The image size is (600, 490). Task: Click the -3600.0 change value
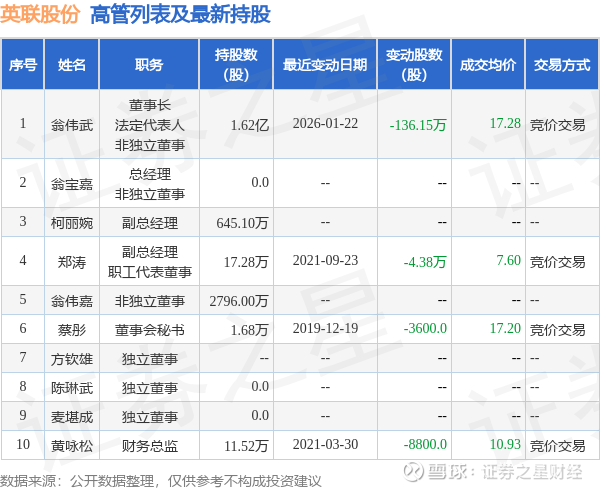(x=425, y=328)
